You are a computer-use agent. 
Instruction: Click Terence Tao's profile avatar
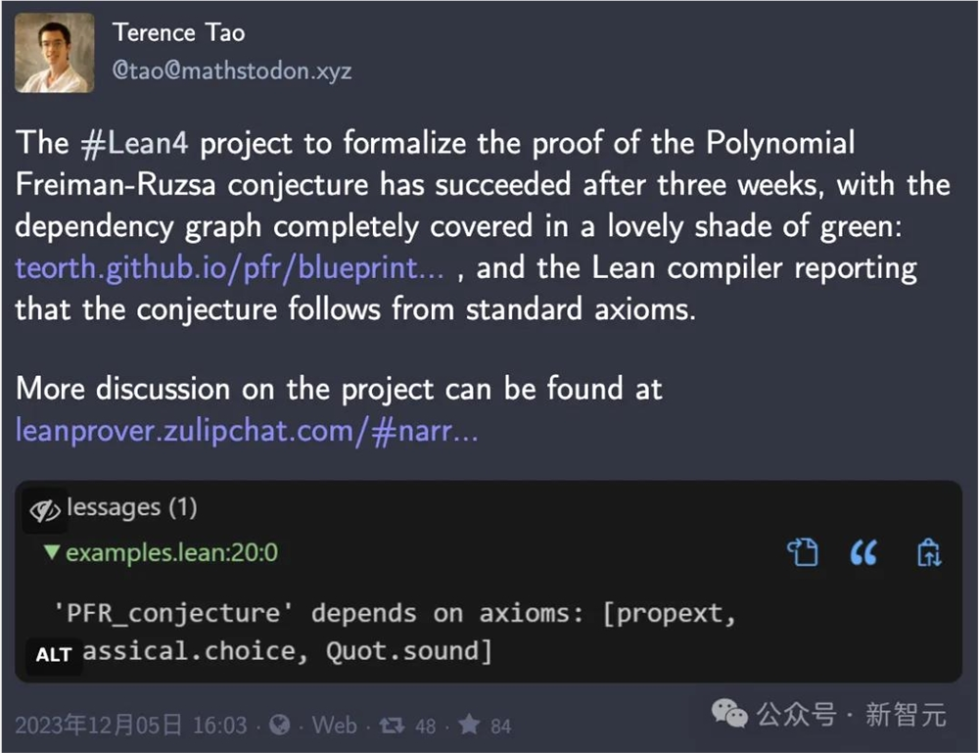54,52
